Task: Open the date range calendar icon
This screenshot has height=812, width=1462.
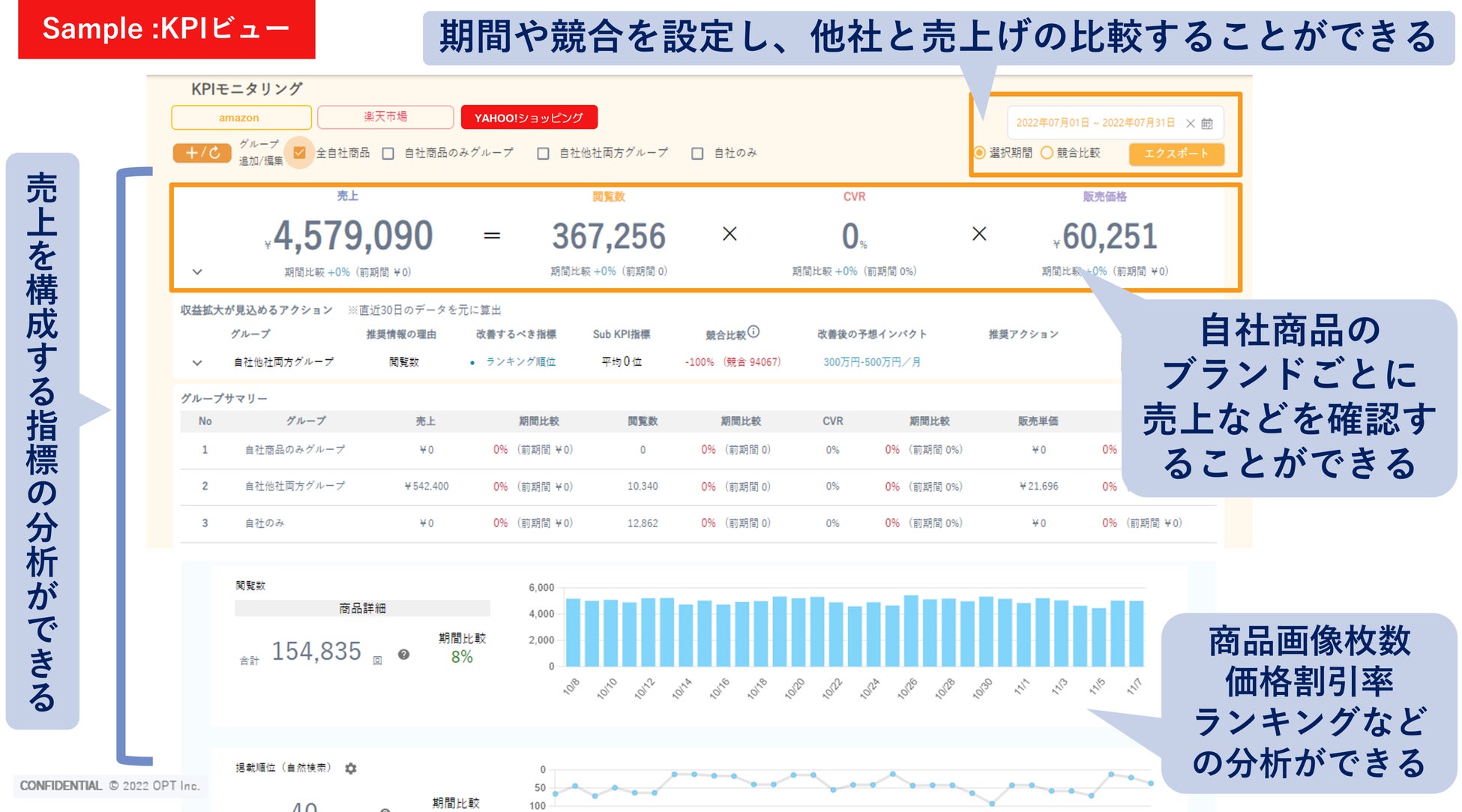Action: tap(1207, 123)
